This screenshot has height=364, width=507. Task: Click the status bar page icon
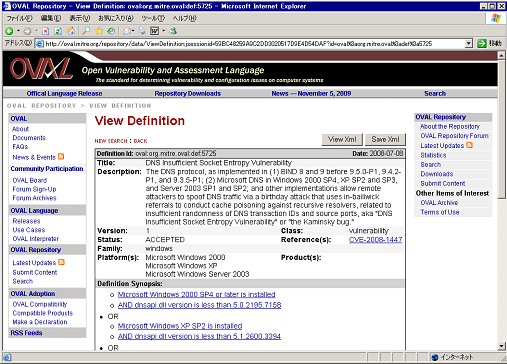(x=7, y=357)
